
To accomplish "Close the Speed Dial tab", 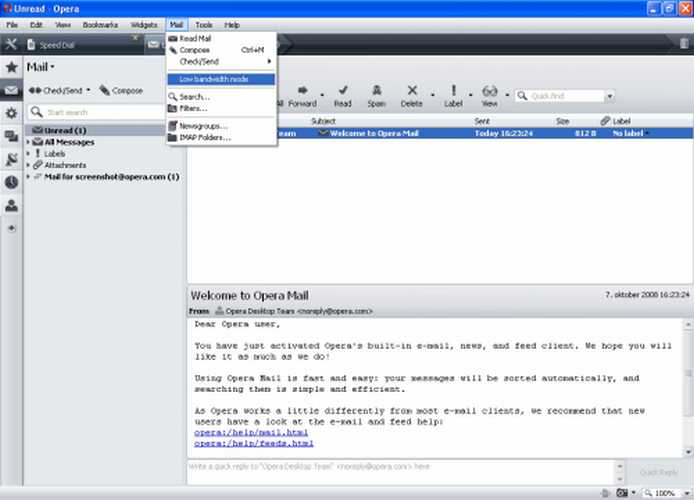I will tap(135, 38).
